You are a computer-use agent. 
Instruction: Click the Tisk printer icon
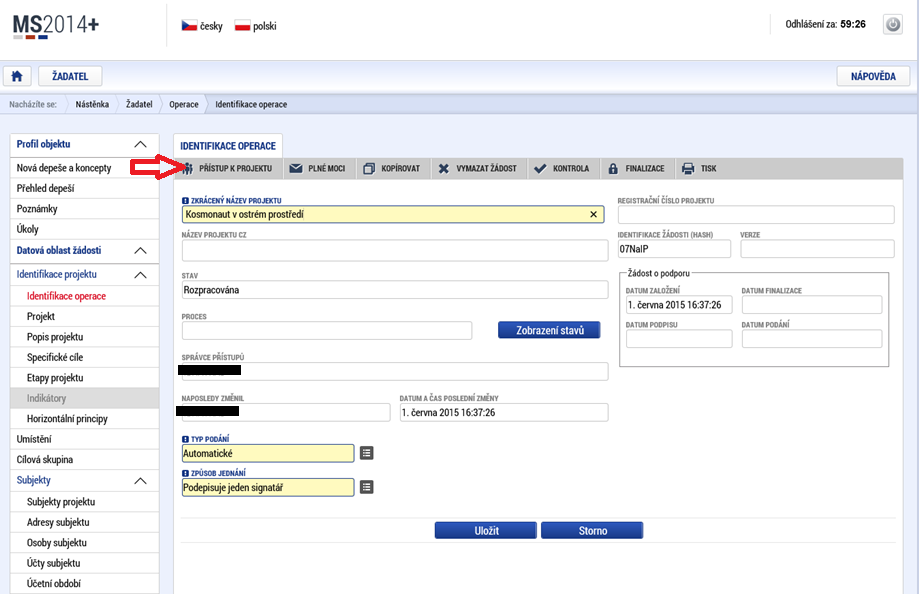pos(688,169)
